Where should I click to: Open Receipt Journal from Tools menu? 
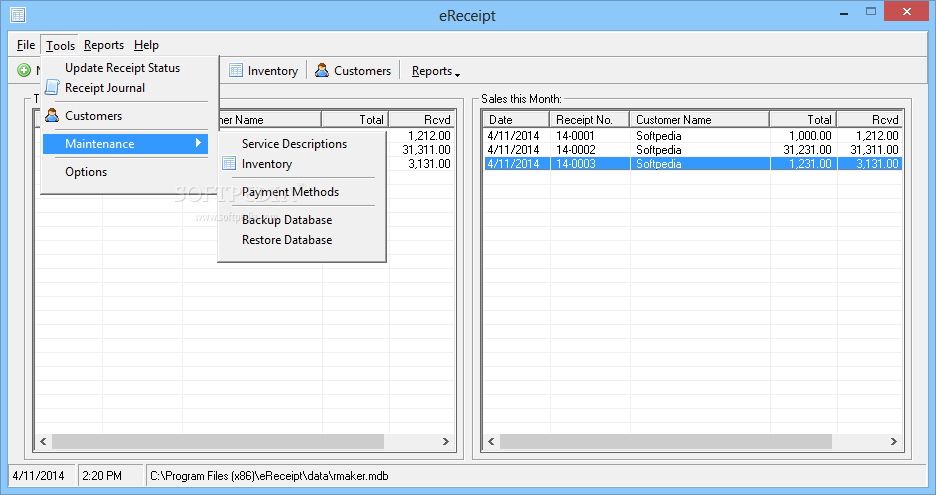point(125,88)
